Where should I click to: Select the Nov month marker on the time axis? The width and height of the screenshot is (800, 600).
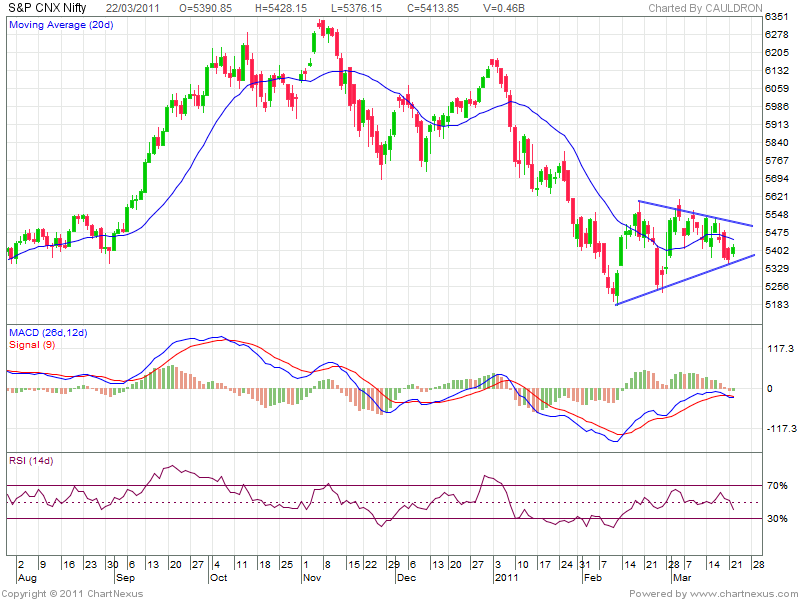(x=312, y=578)
